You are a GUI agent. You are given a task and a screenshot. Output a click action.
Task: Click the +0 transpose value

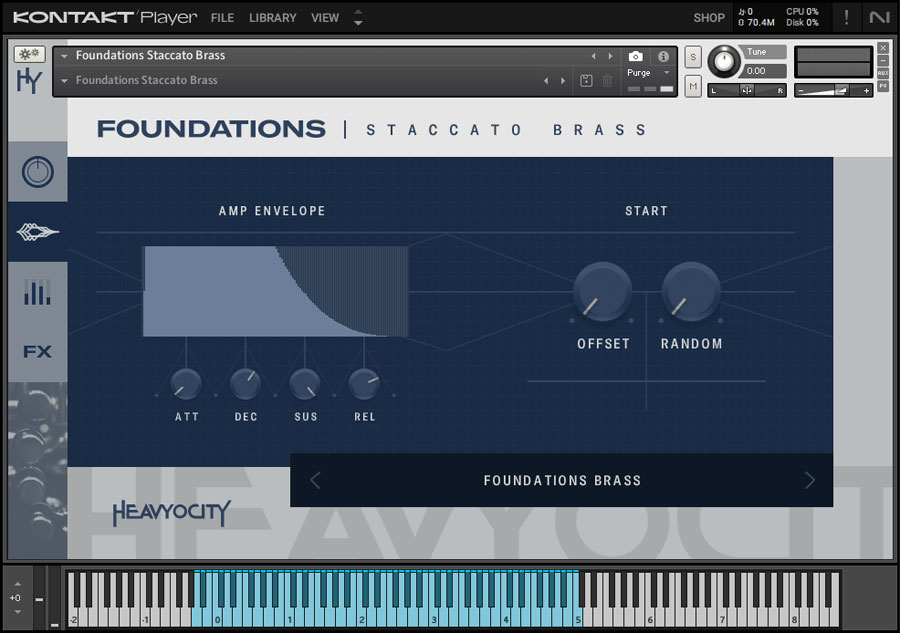click(15, 598)
